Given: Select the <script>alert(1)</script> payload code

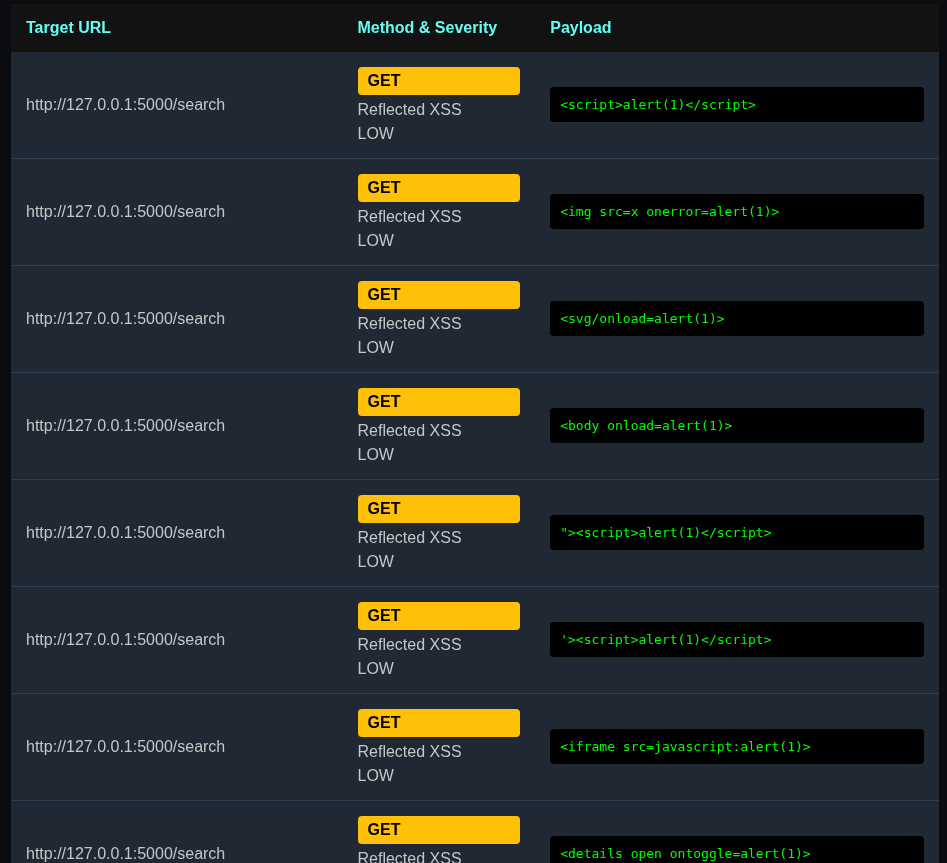Looking at the screenshot, I should tap(737, 104).
